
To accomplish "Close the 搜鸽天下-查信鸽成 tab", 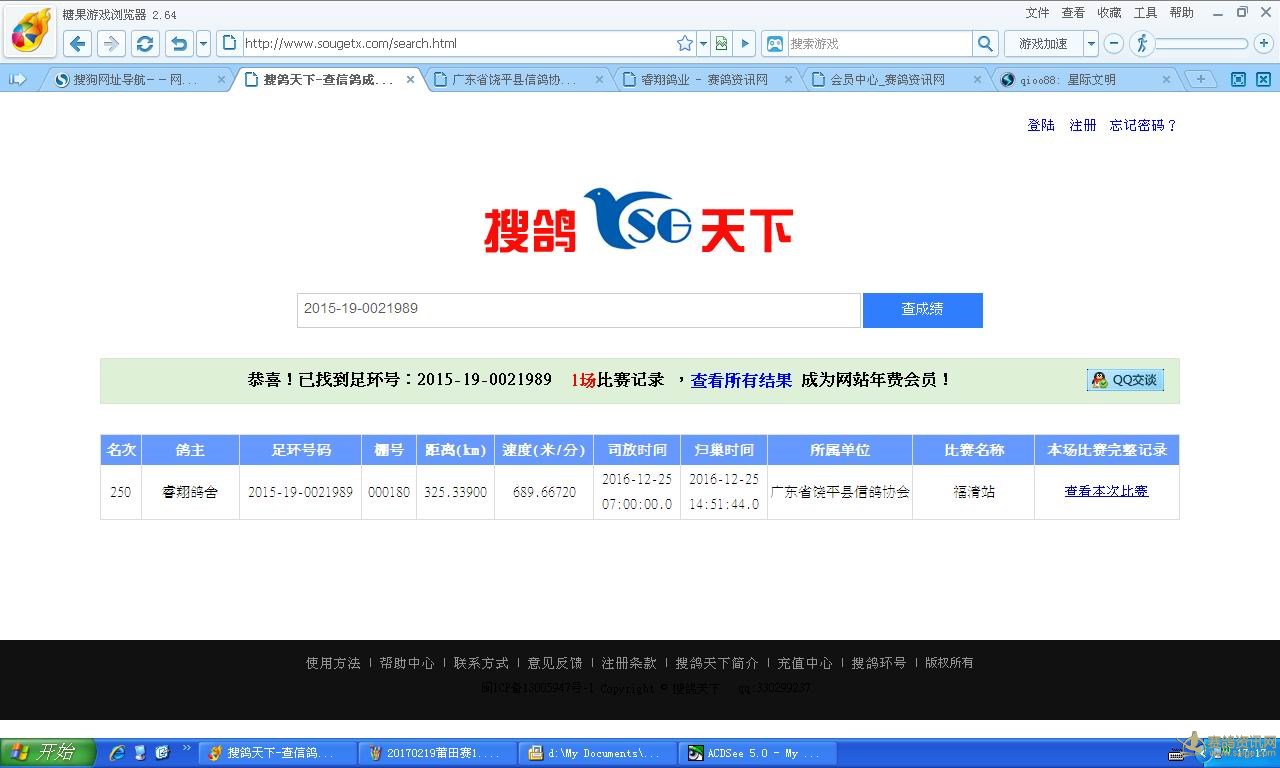I will coord(410,79).
